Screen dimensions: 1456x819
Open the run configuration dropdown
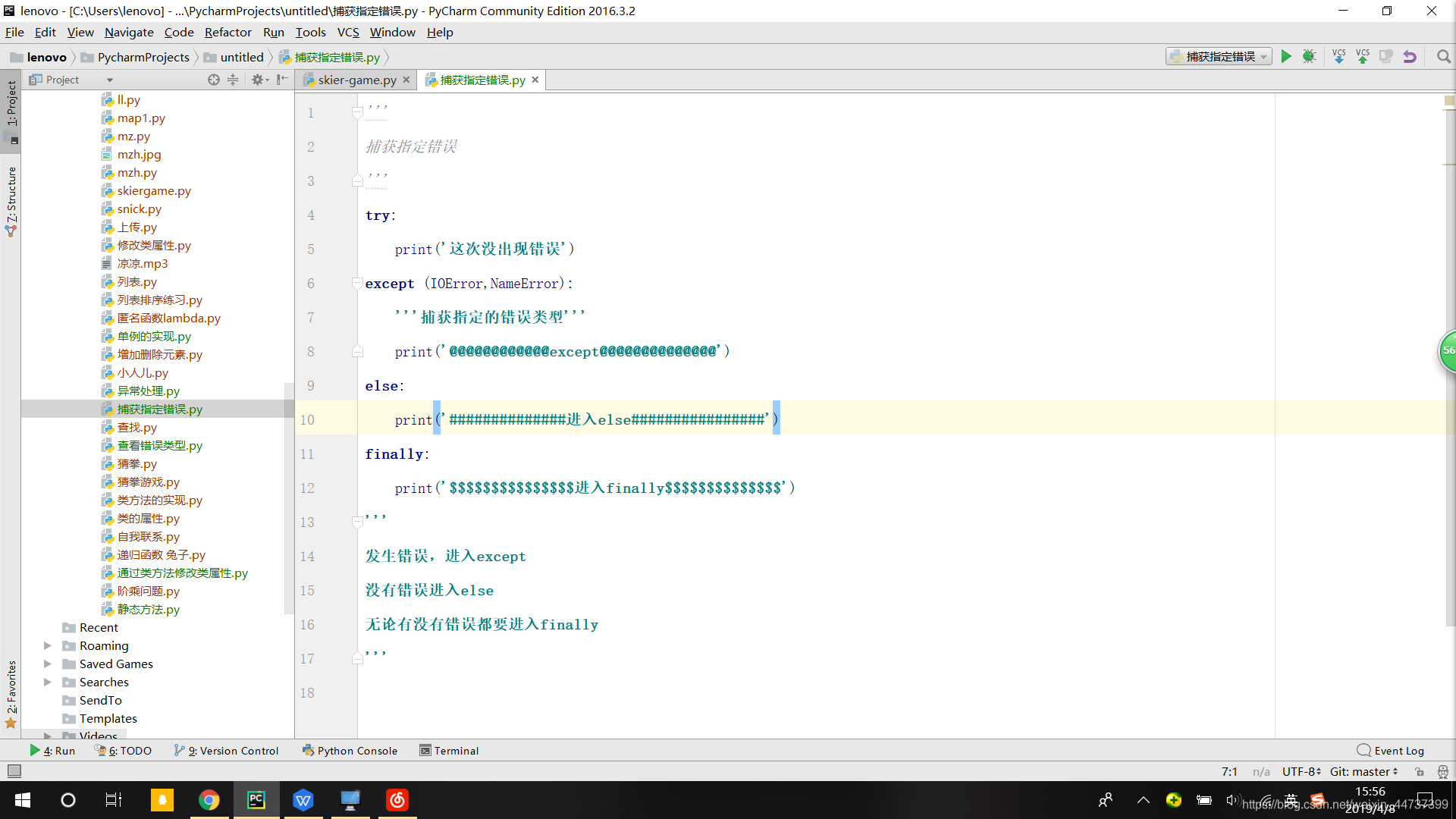tap(1219, 57)
